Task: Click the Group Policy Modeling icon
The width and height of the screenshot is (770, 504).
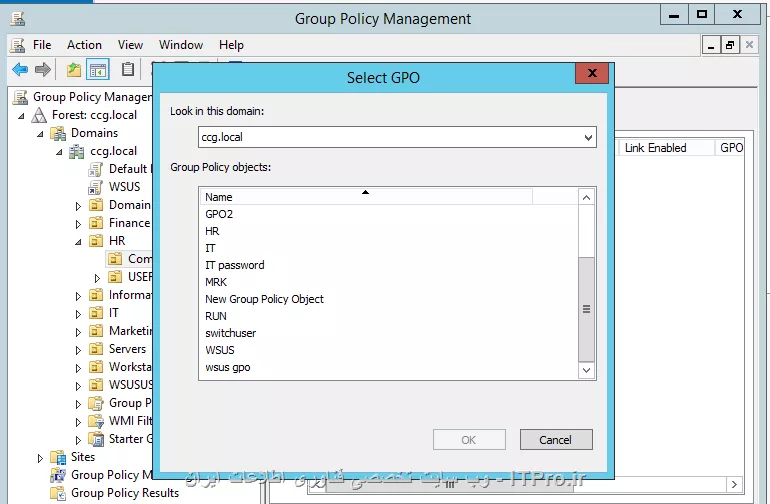Action: (x=58, y=475)
